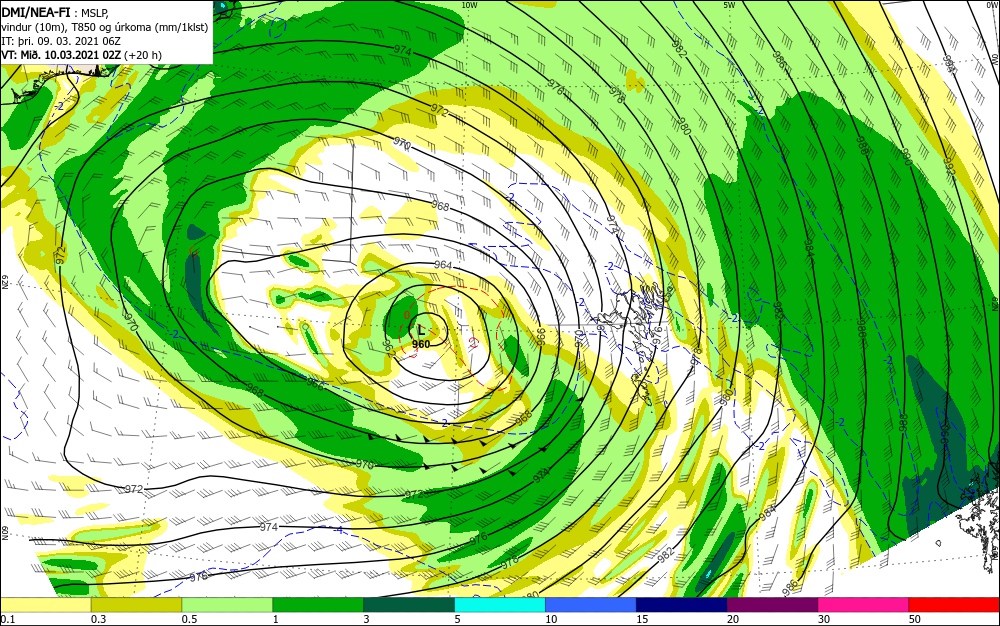Click the 'vindur (10m), T850 og úrkoma' line

pyautogui.click(x=105, y=27)
